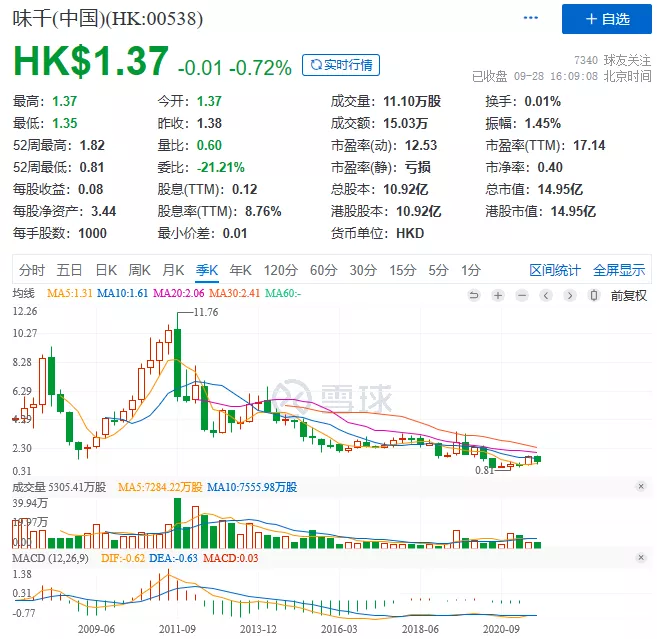
Task: Click the DEA:-0.63 indicator value
Action: tap(173, 558)
